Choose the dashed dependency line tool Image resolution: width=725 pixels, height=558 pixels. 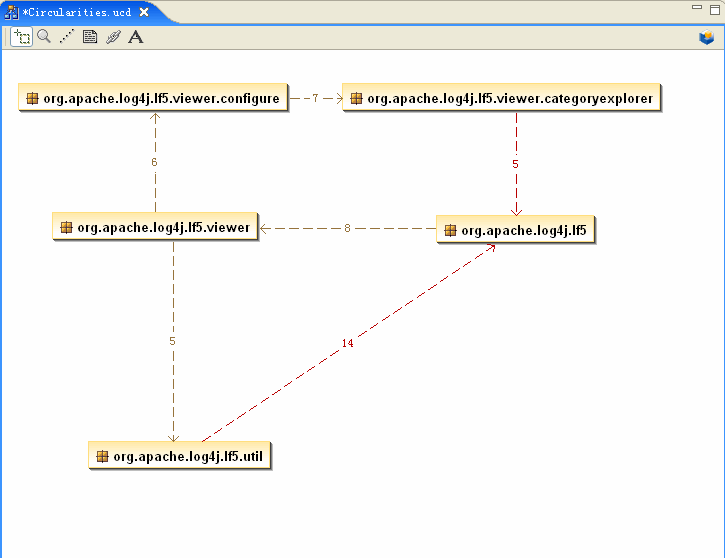[x=67, y=37]
